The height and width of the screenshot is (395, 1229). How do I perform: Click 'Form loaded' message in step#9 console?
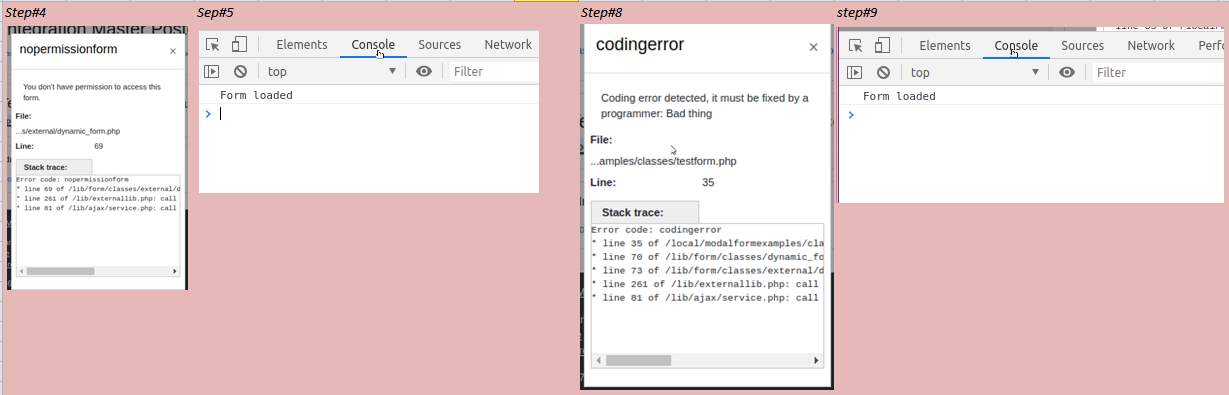click(x=899, y=97)
